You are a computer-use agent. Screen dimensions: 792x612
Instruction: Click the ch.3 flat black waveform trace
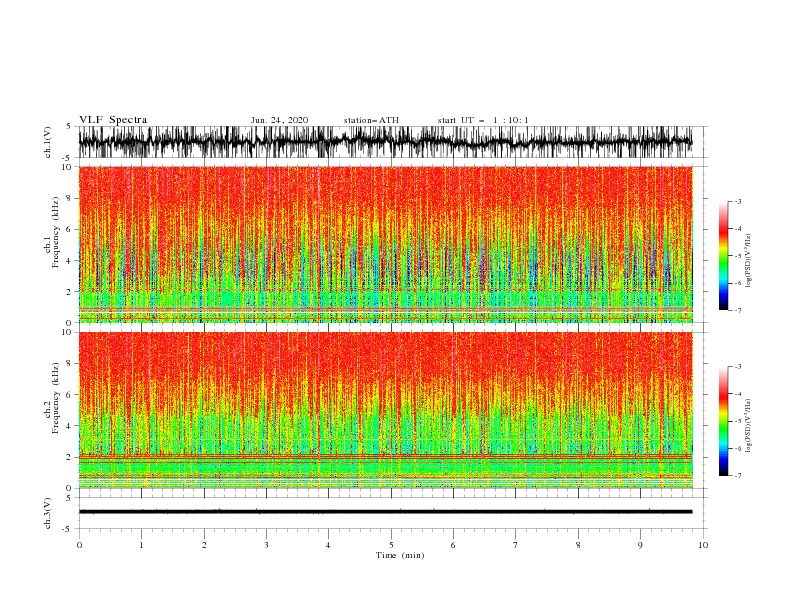coord(385,512)
